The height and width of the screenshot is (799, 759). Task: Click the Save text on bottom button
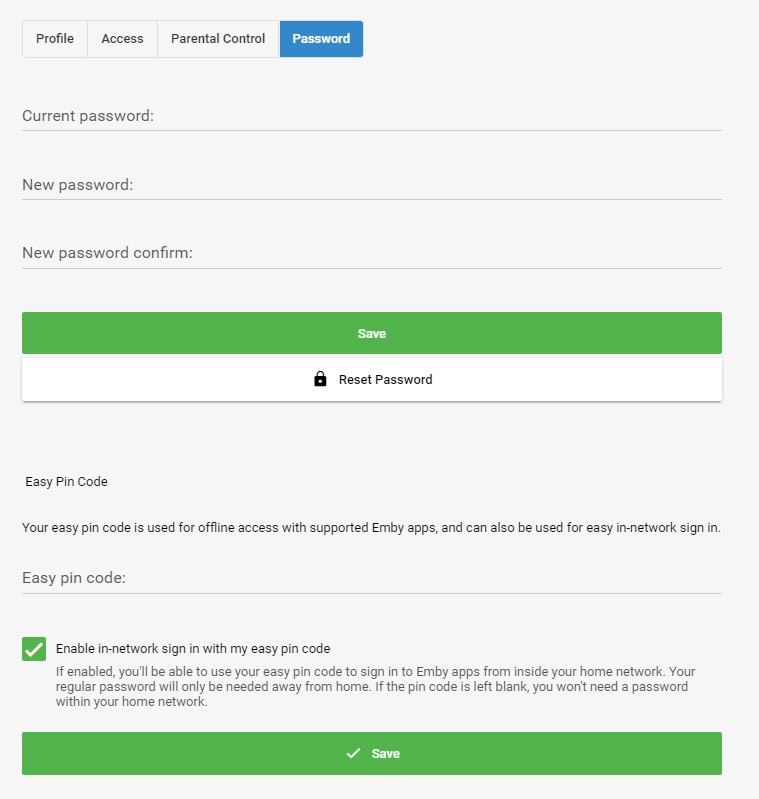385,754
